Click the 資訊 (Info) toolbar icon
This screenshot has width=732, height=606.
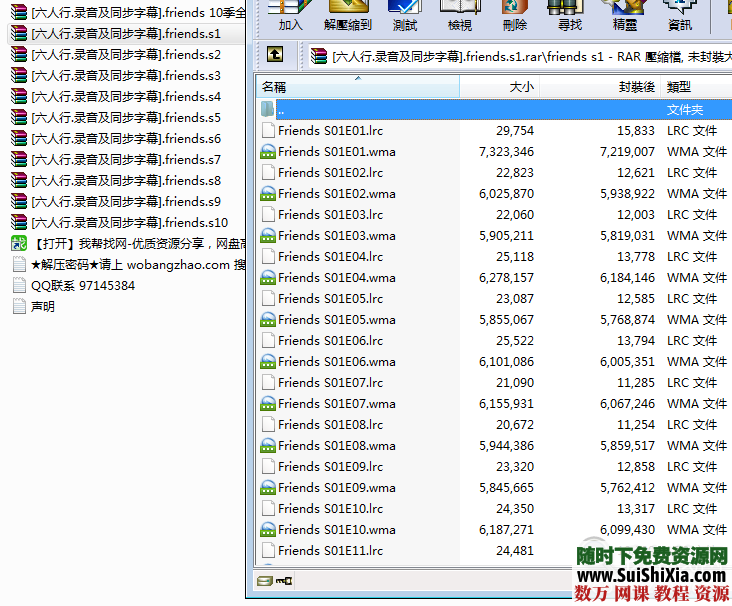coord(679,15)
